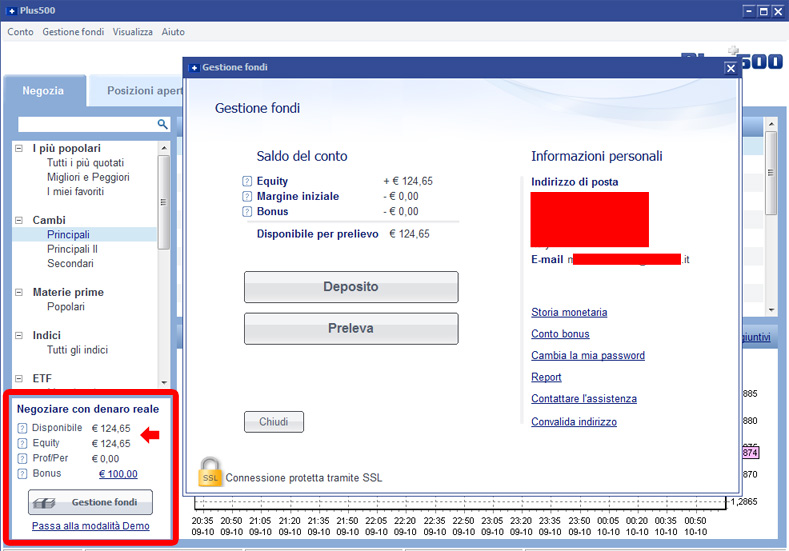Open the Gestione fondi menu

73,32
